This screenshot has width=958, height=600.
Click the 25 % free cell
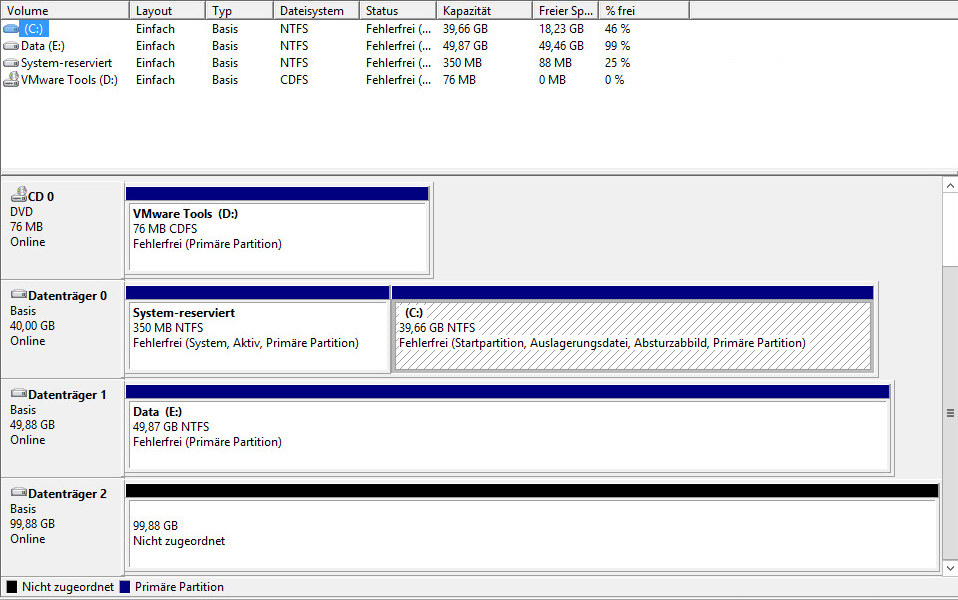pos(617,63)
